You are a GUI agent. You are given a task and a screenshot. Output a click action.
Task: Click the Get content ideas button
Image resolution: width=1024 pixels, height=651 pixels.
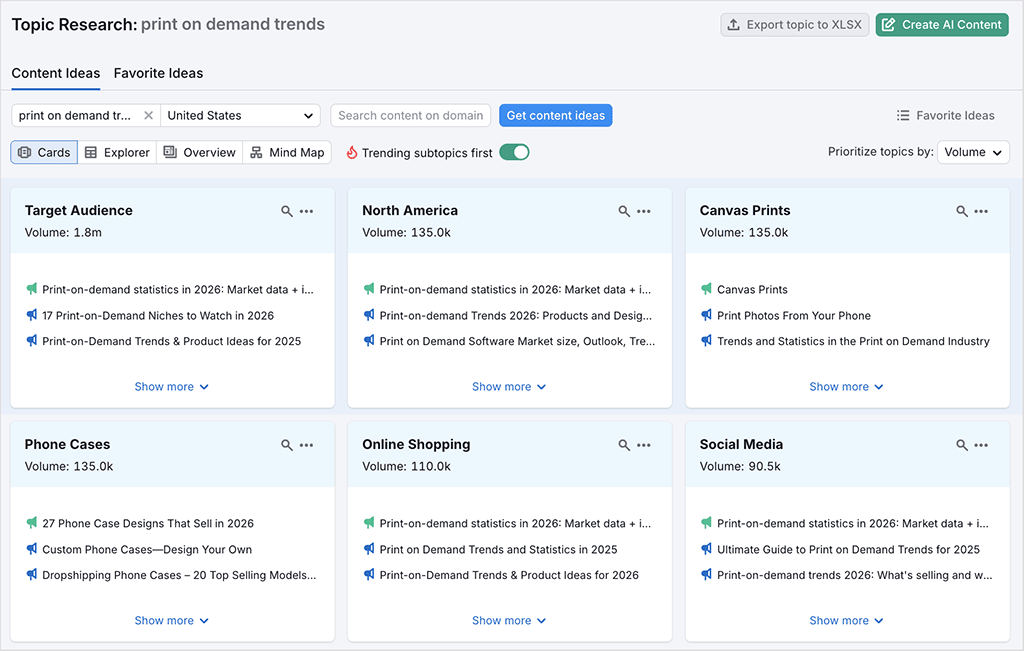[x=555, y=115]
